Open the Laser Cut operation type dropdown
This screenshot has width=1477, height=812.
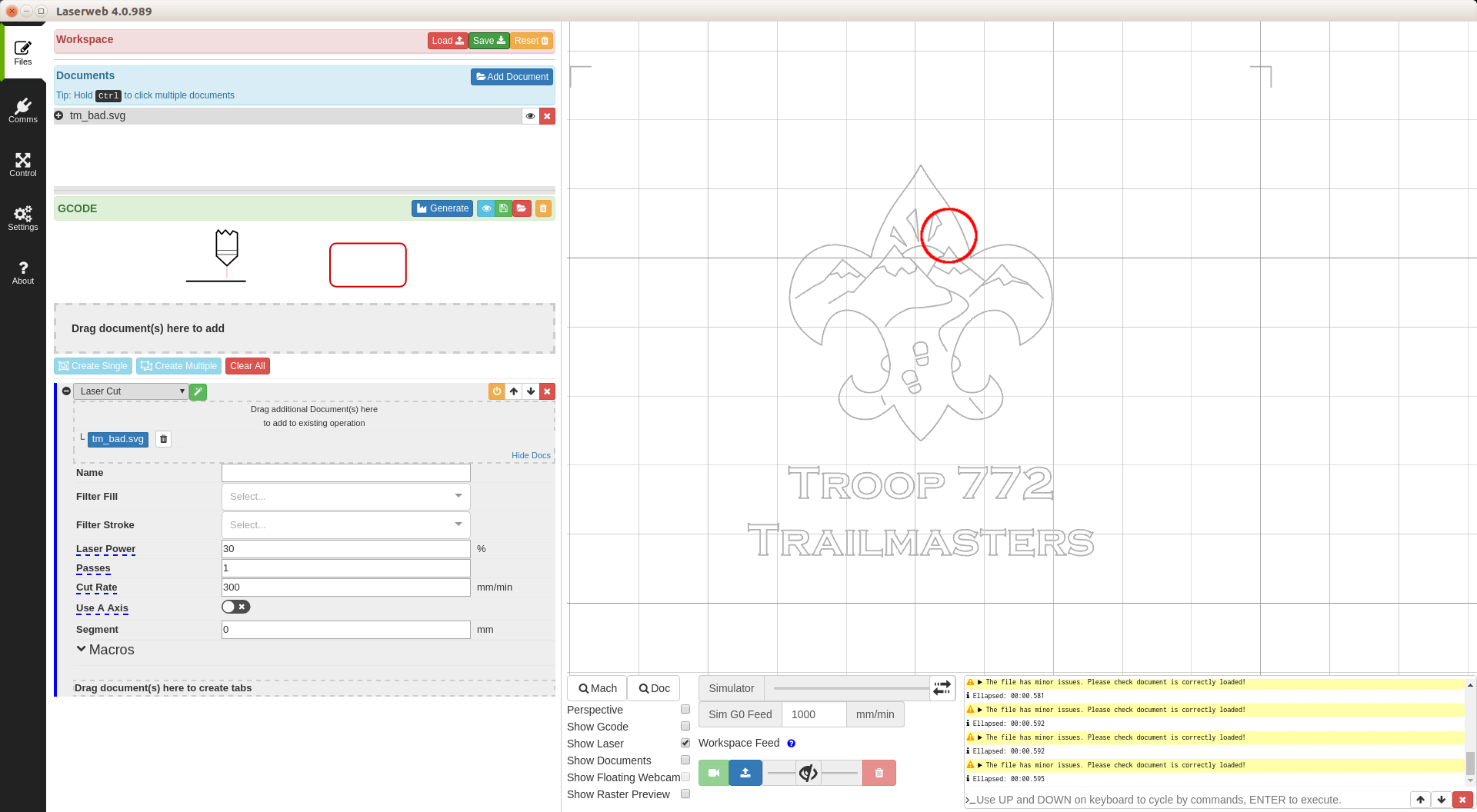131,391
